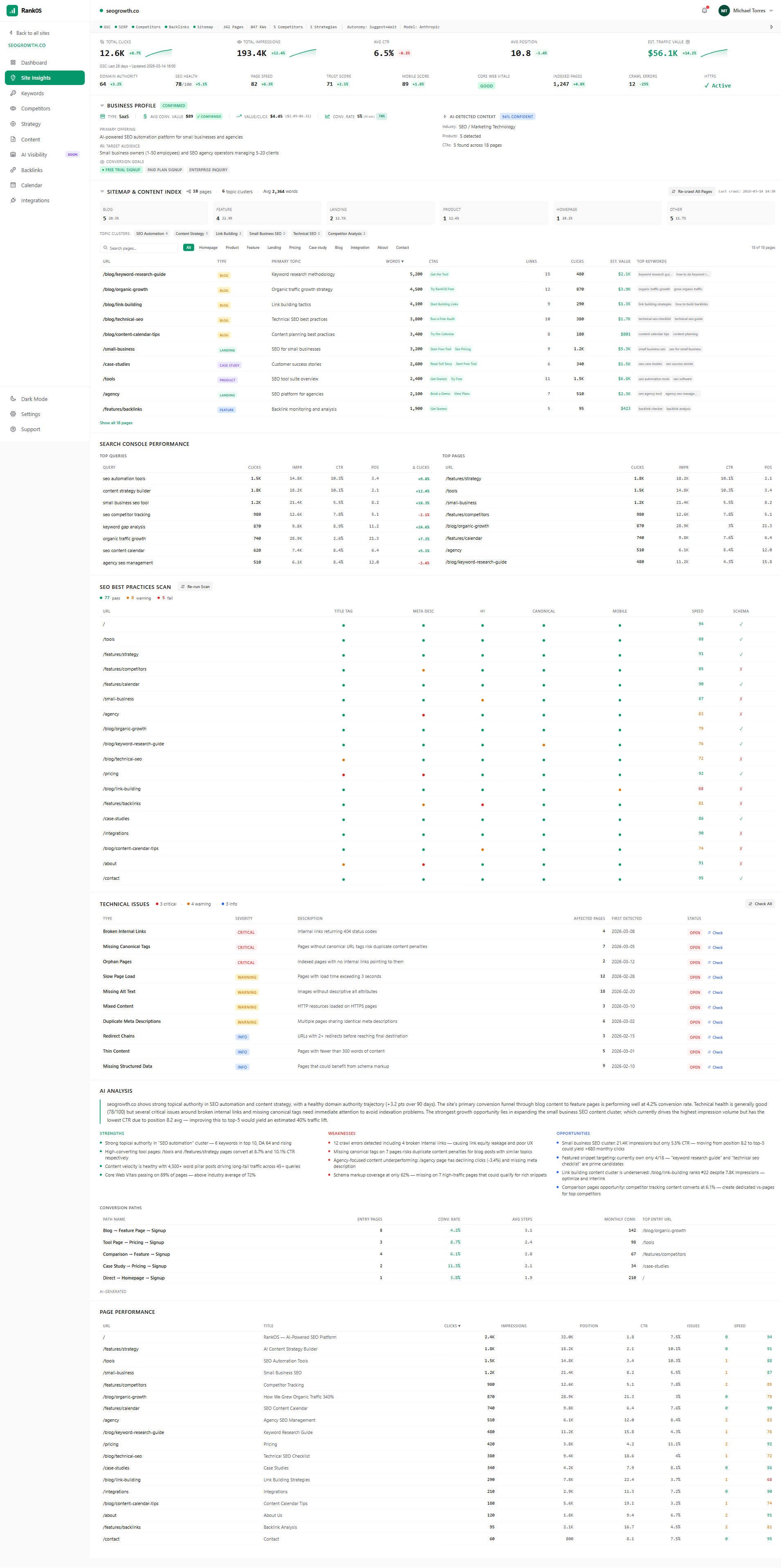Click the notification bell icon

point(704,10)
